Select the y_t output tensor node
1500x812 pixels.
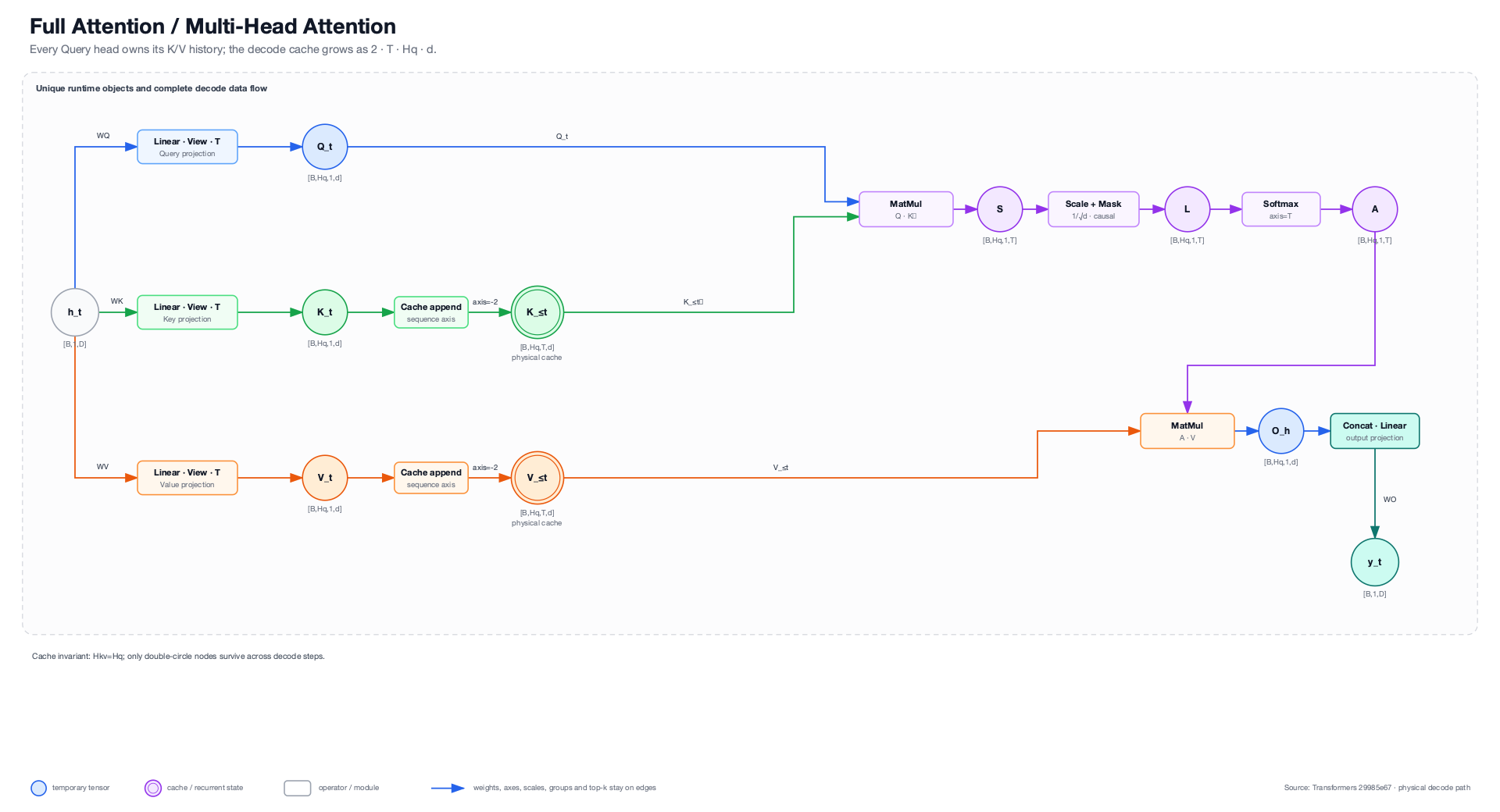(x=1375, y=562)
